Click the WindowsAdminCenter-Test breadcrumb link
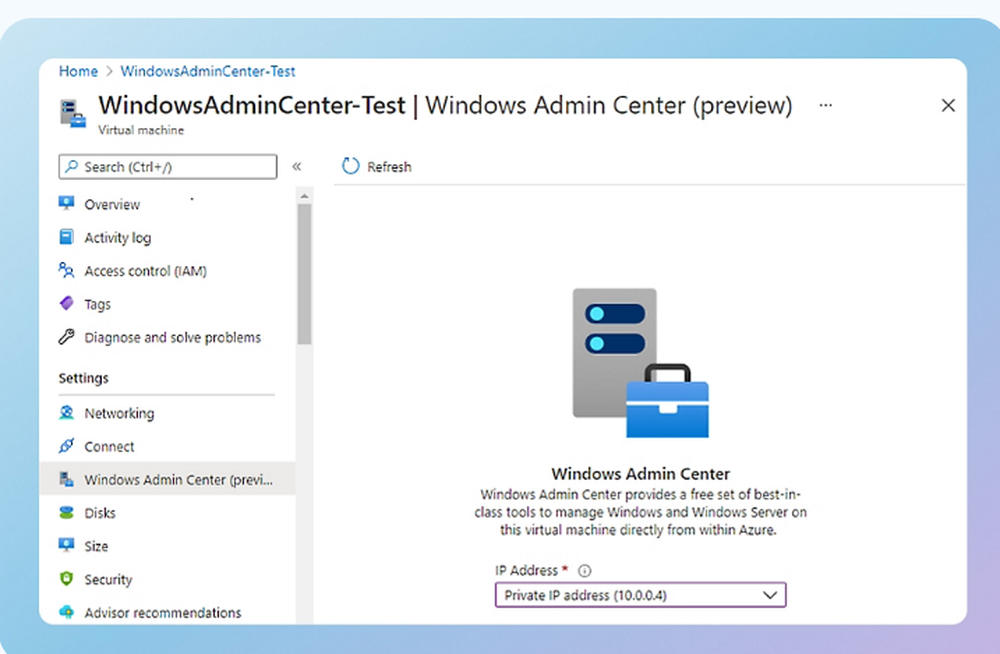Screen dimensions: 1000x654 pos(208,71)
